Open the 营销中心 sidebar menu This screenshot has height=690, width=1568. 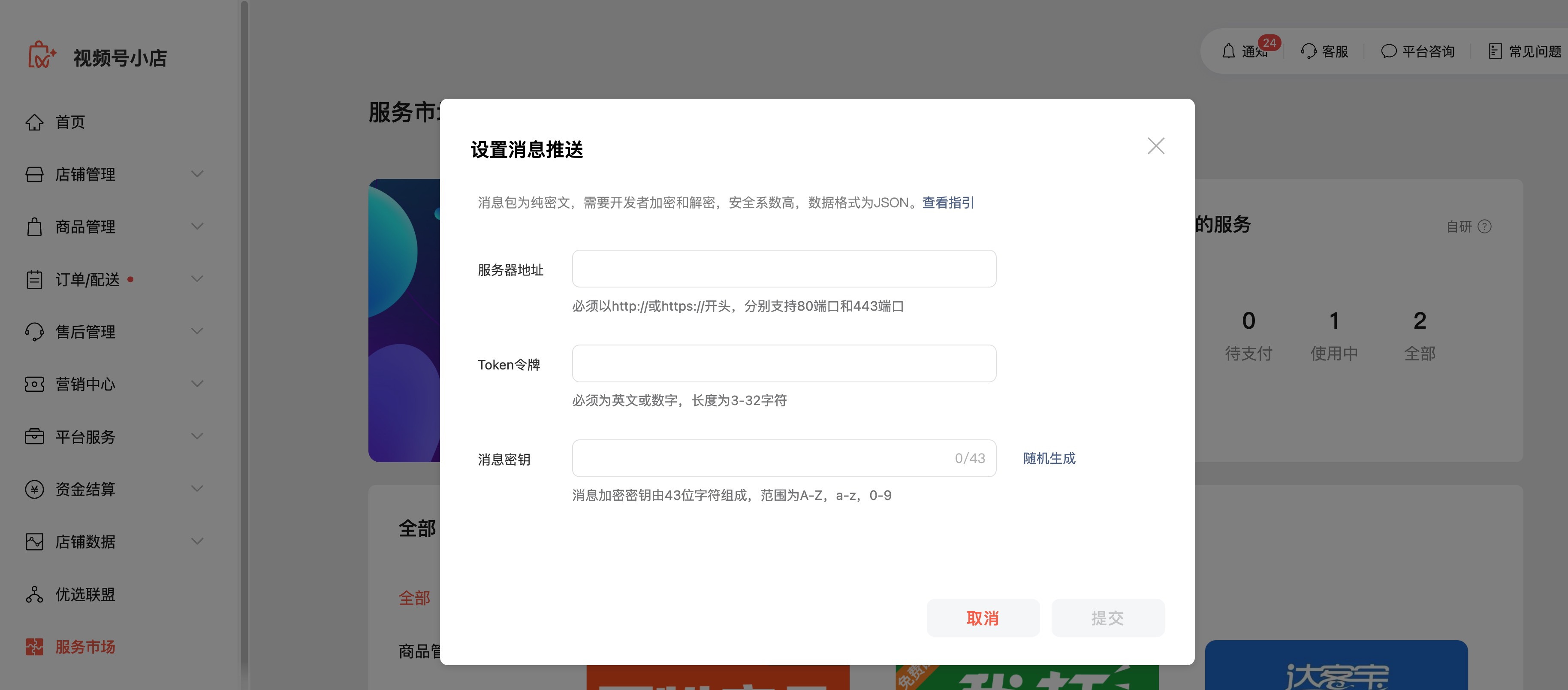pos(85,384)
